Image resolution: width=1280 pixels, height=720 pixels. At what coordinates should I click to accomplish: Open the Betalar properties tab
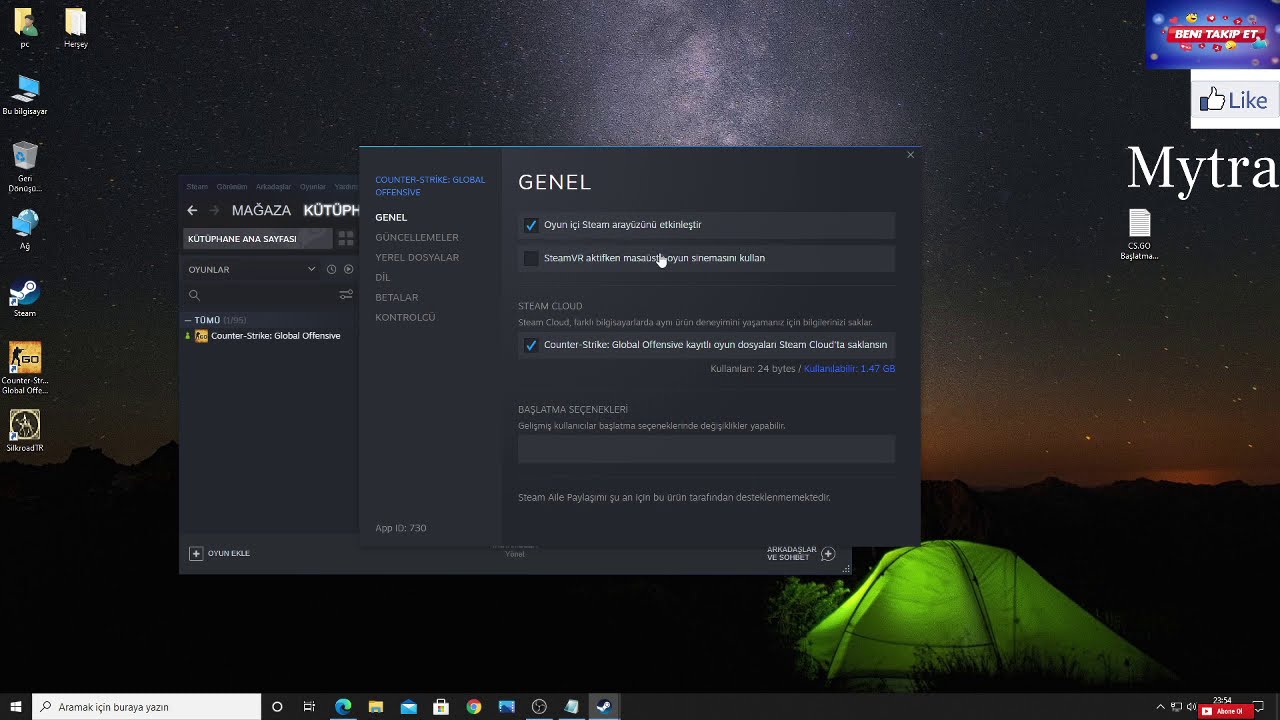(397, 297)
